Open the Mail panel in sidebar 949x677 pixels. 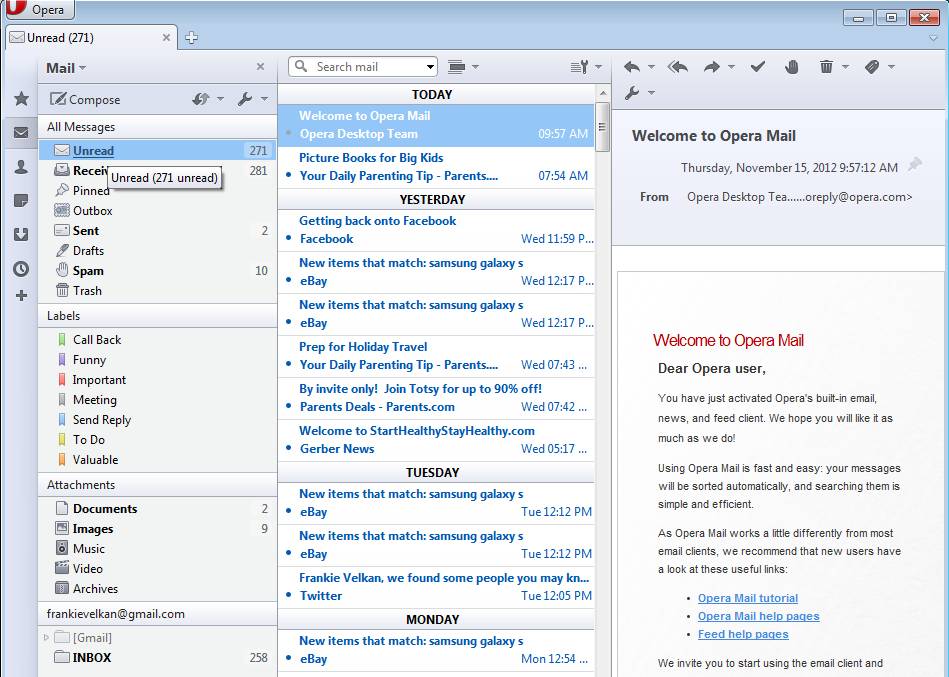[x=21, y=132]
